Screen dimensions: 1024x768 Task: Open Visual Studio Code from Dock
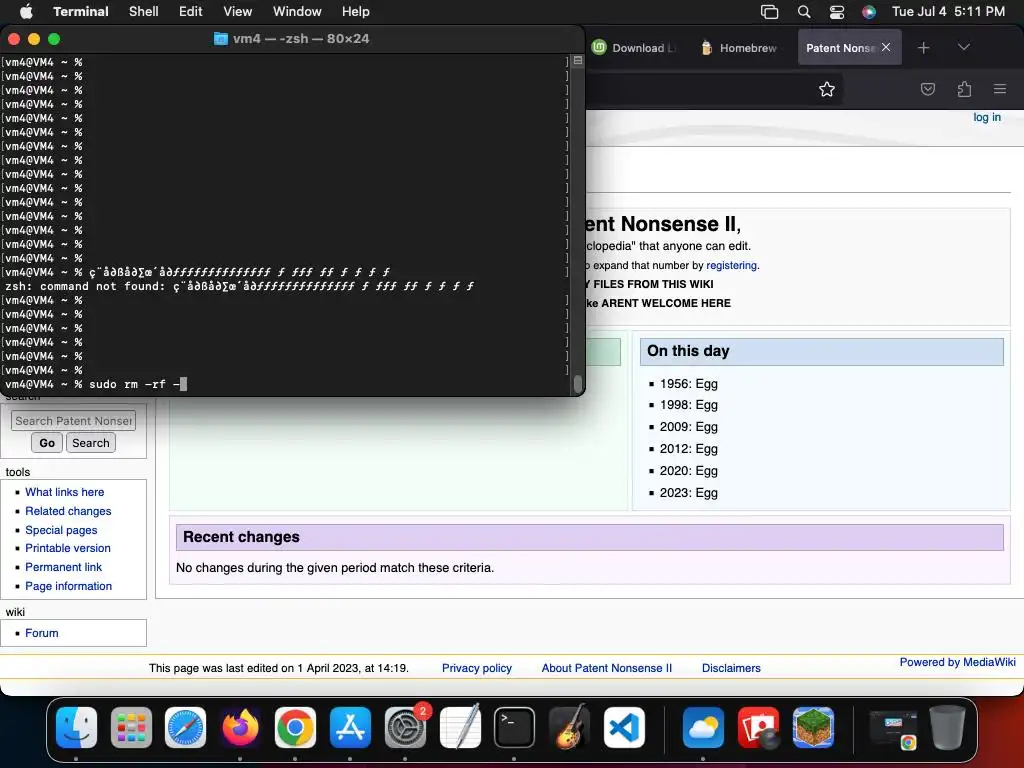pos(624,727)
